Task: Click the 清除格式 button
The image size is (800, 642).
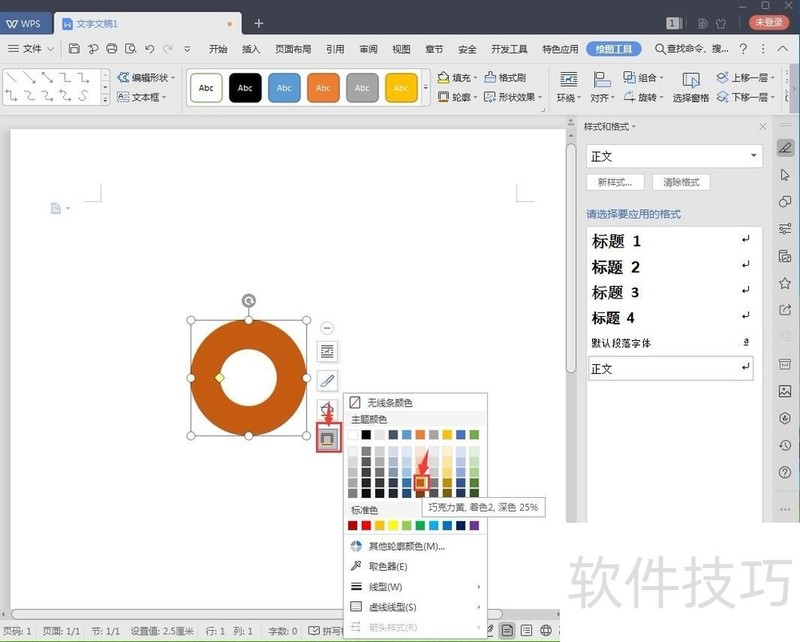Action: click(x=681, y=183)
